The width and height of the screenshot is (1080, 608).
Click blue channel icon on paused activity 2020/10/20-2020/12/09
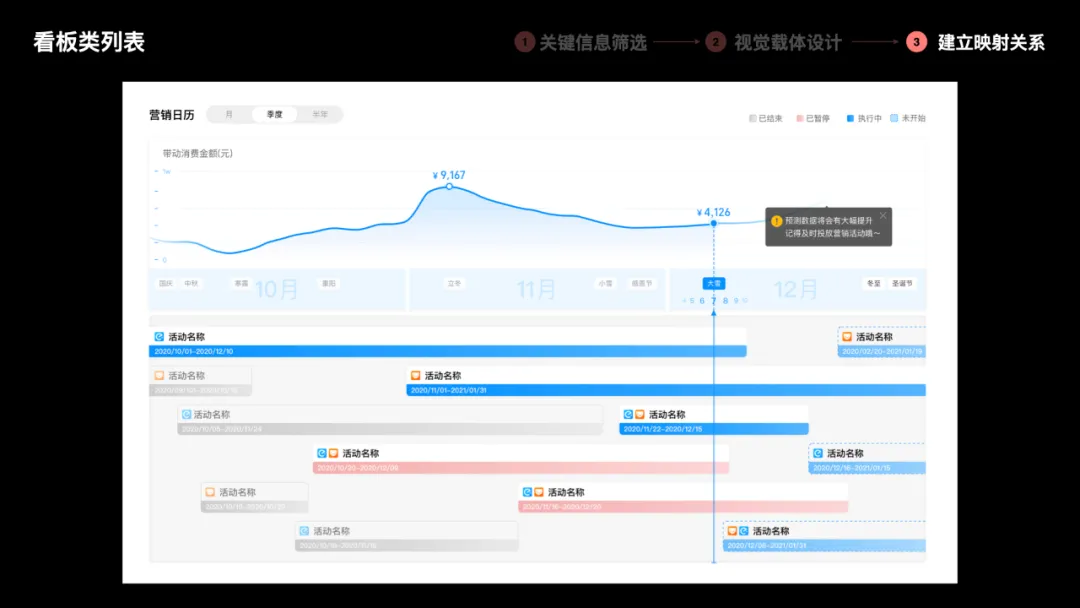(322, 453)
